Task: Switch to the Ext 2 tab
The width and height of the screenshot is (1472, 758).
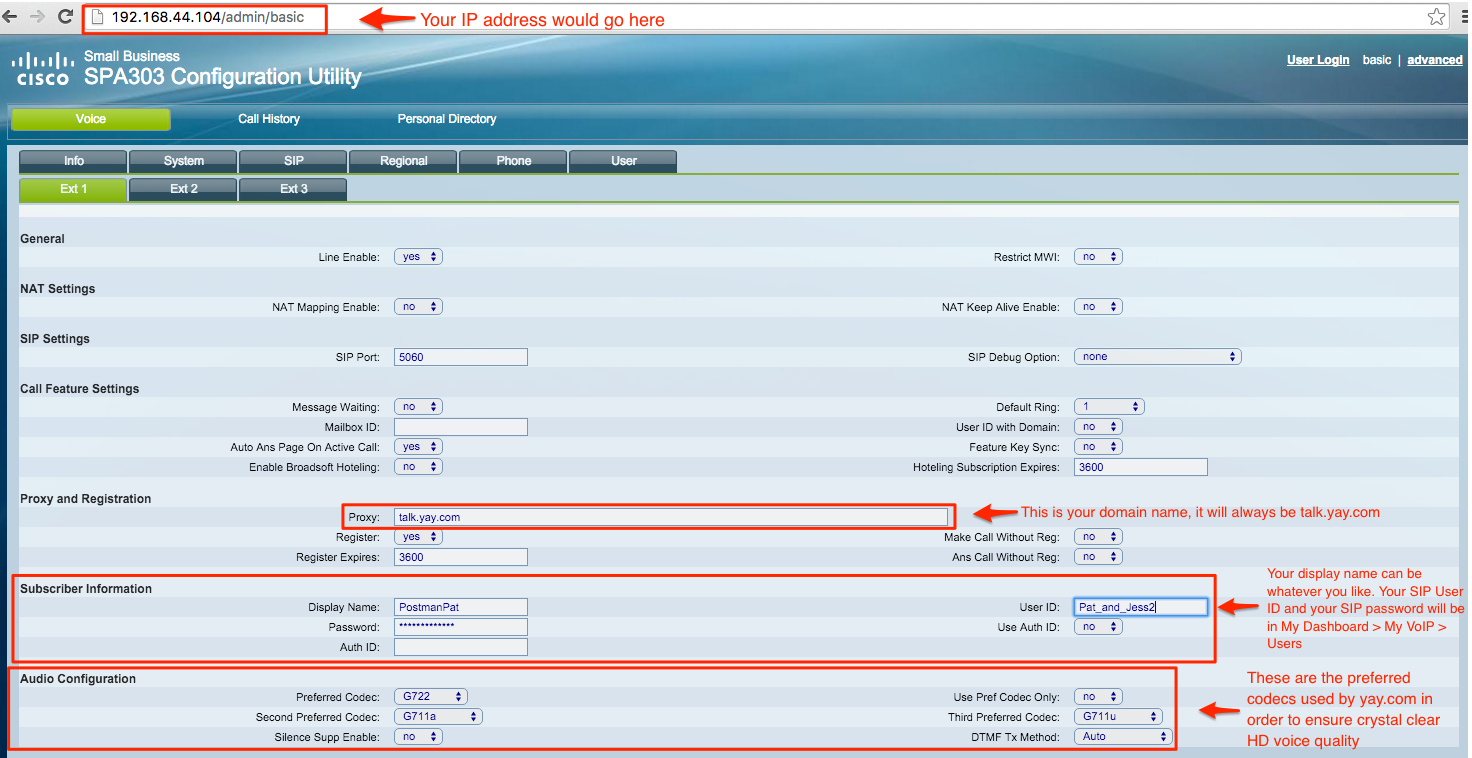Action: click(183, 189)
